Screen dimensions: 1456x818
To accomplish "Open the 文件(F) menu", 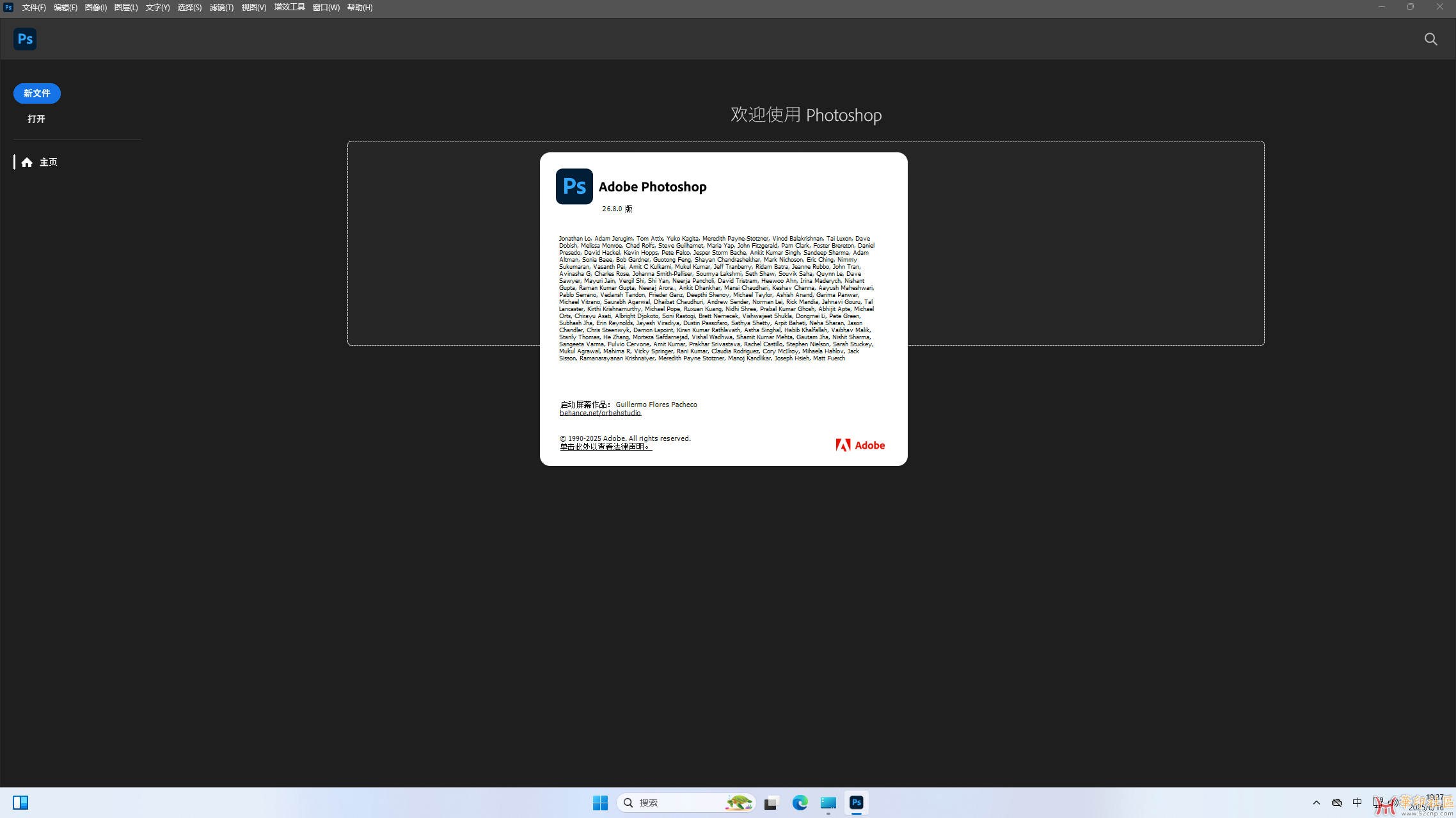I will point(34,8).
